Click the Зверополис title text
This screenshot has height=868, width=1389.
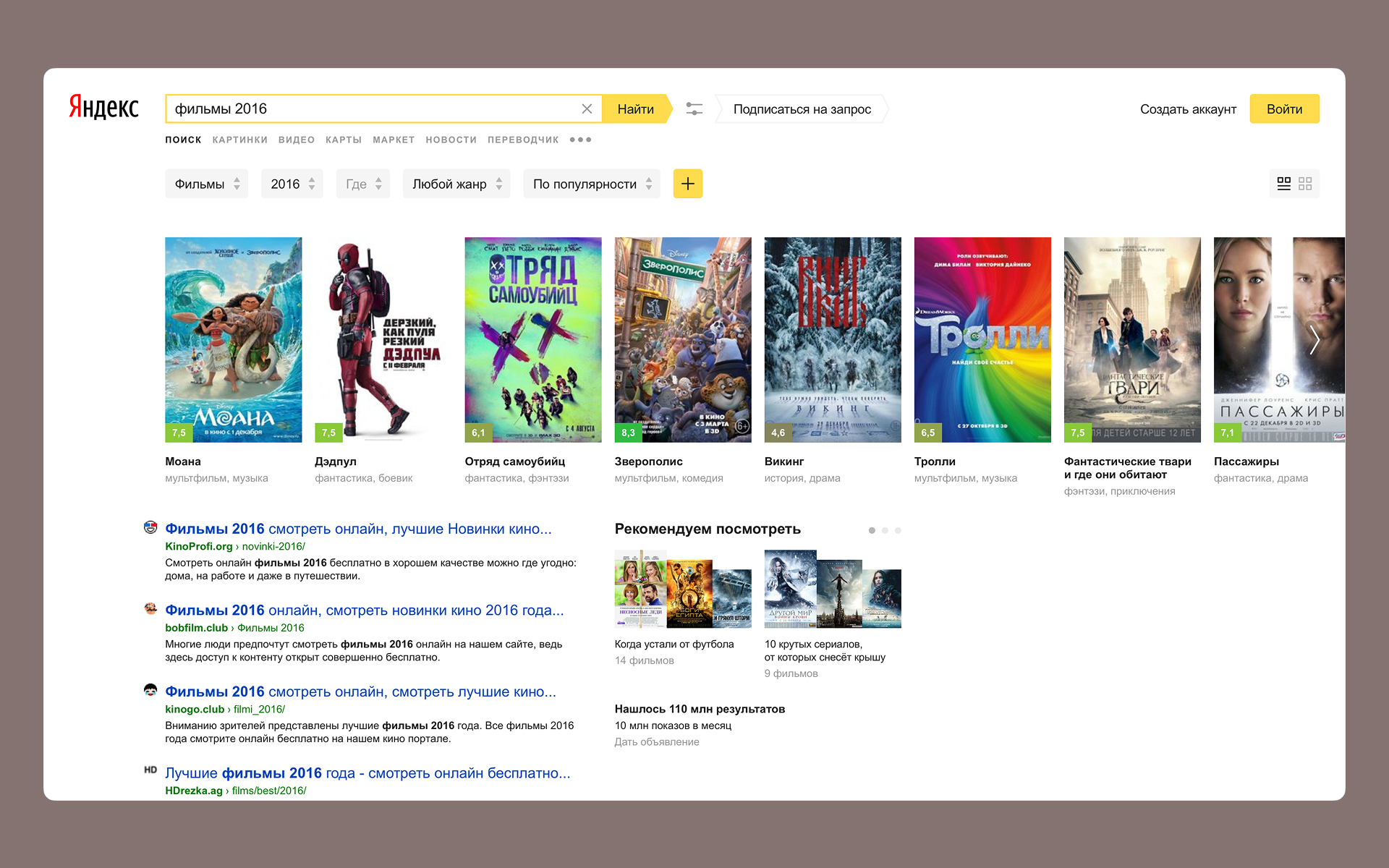point(649,461)
